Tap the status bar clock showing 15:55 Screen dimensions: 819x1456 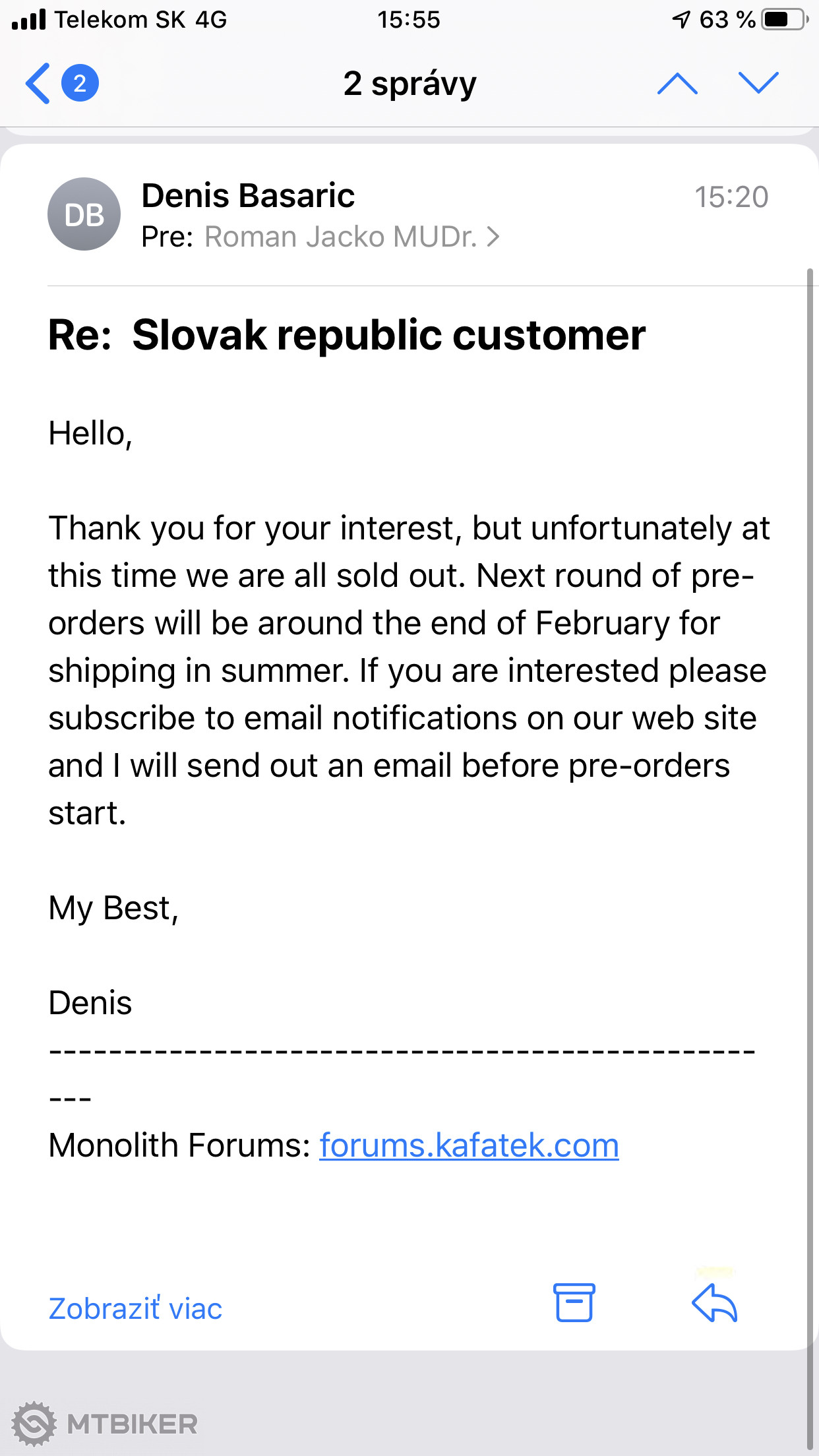[x=409, y=20]
